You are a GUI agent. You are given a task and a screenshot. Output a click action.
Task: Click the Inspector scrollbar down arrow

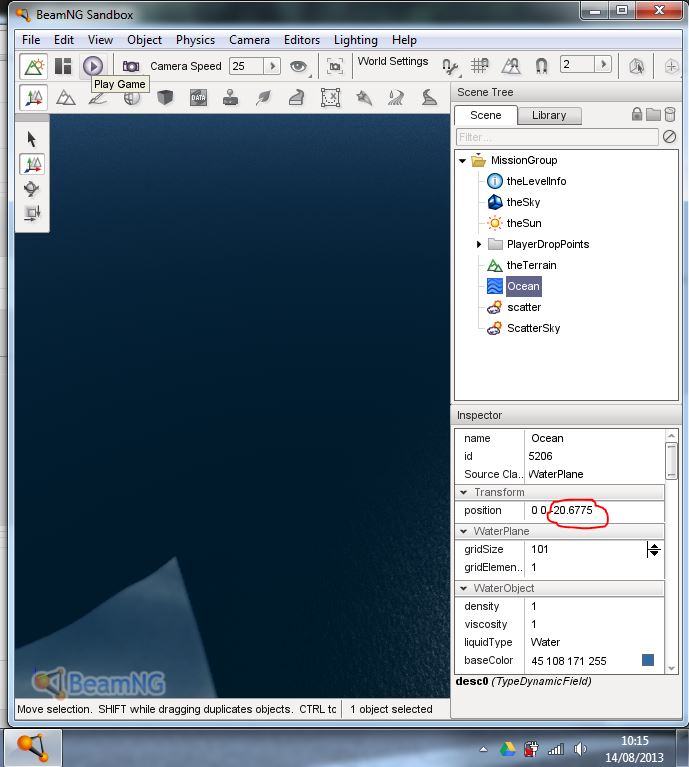click(x=671, y=668)
